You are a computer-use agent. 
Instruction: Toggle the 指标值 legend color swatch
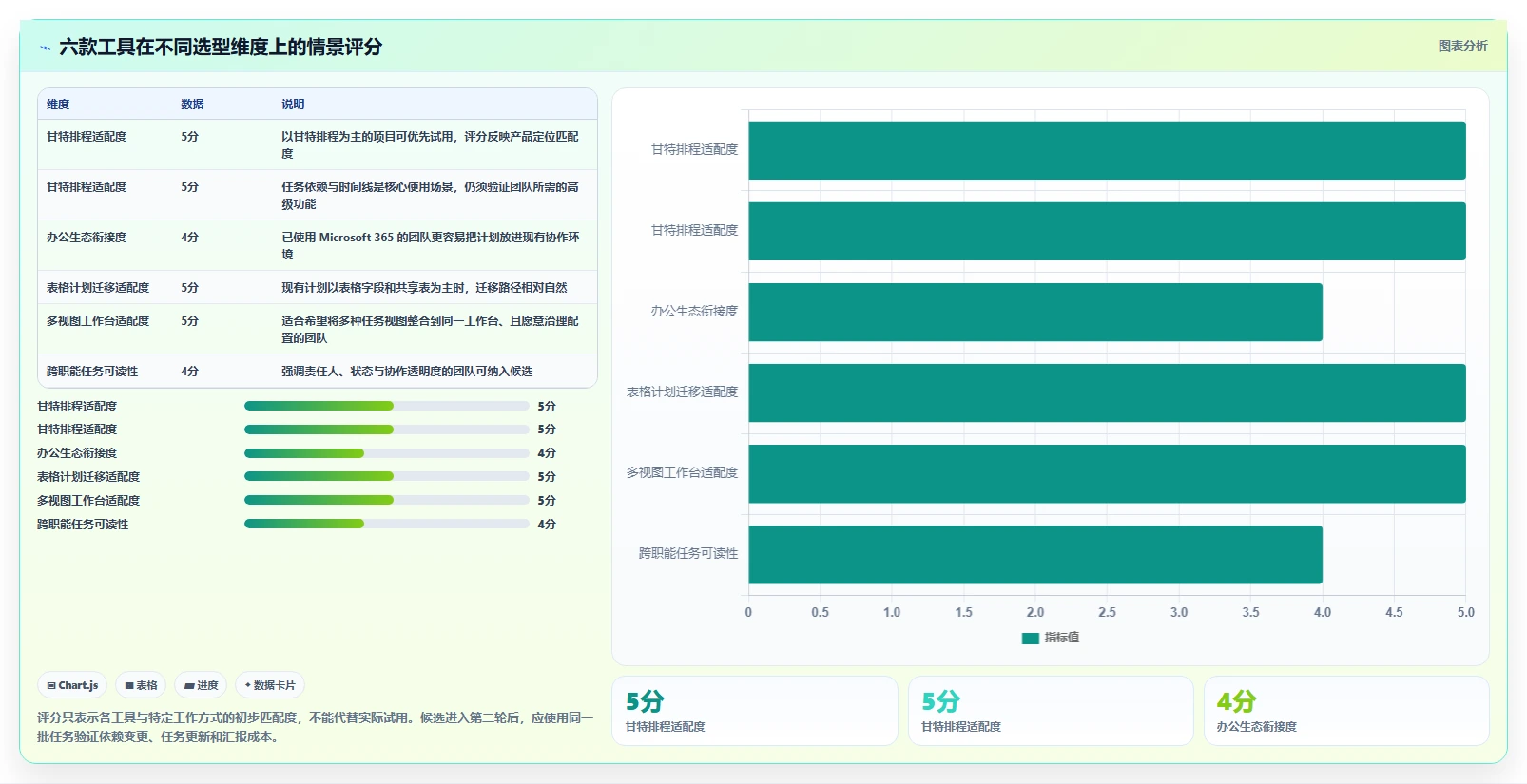(1031, 639)
